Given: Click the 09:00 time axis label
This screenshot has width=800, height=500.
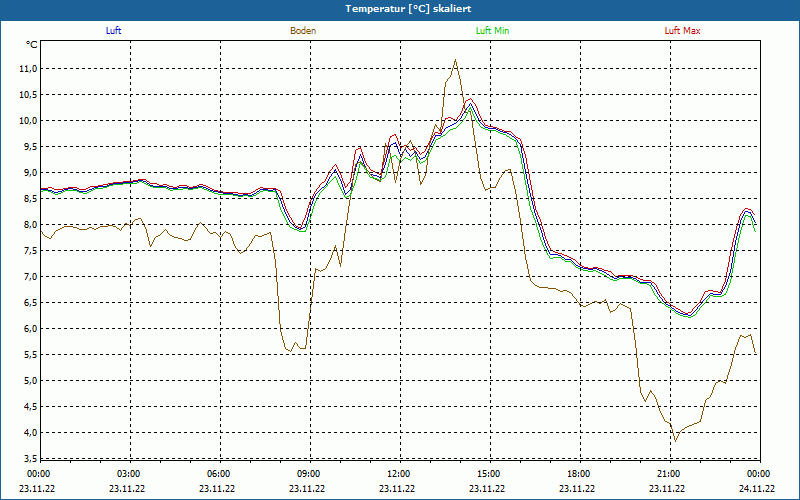Looking at the screenshot, I should tap(308, 474).
